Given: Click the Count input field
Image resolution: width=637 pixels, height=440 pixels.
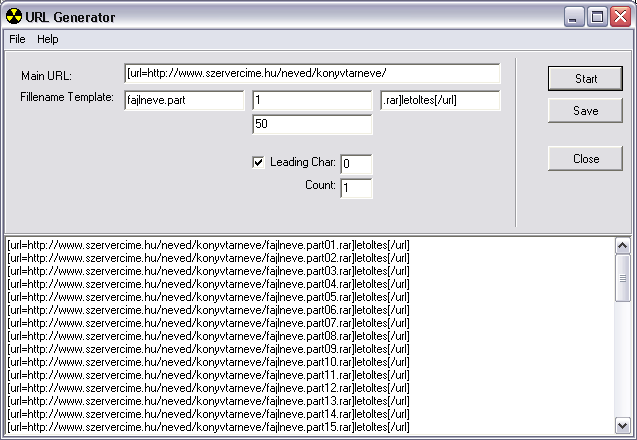Looking at the screenshot, I should click(x=355, y=188).
